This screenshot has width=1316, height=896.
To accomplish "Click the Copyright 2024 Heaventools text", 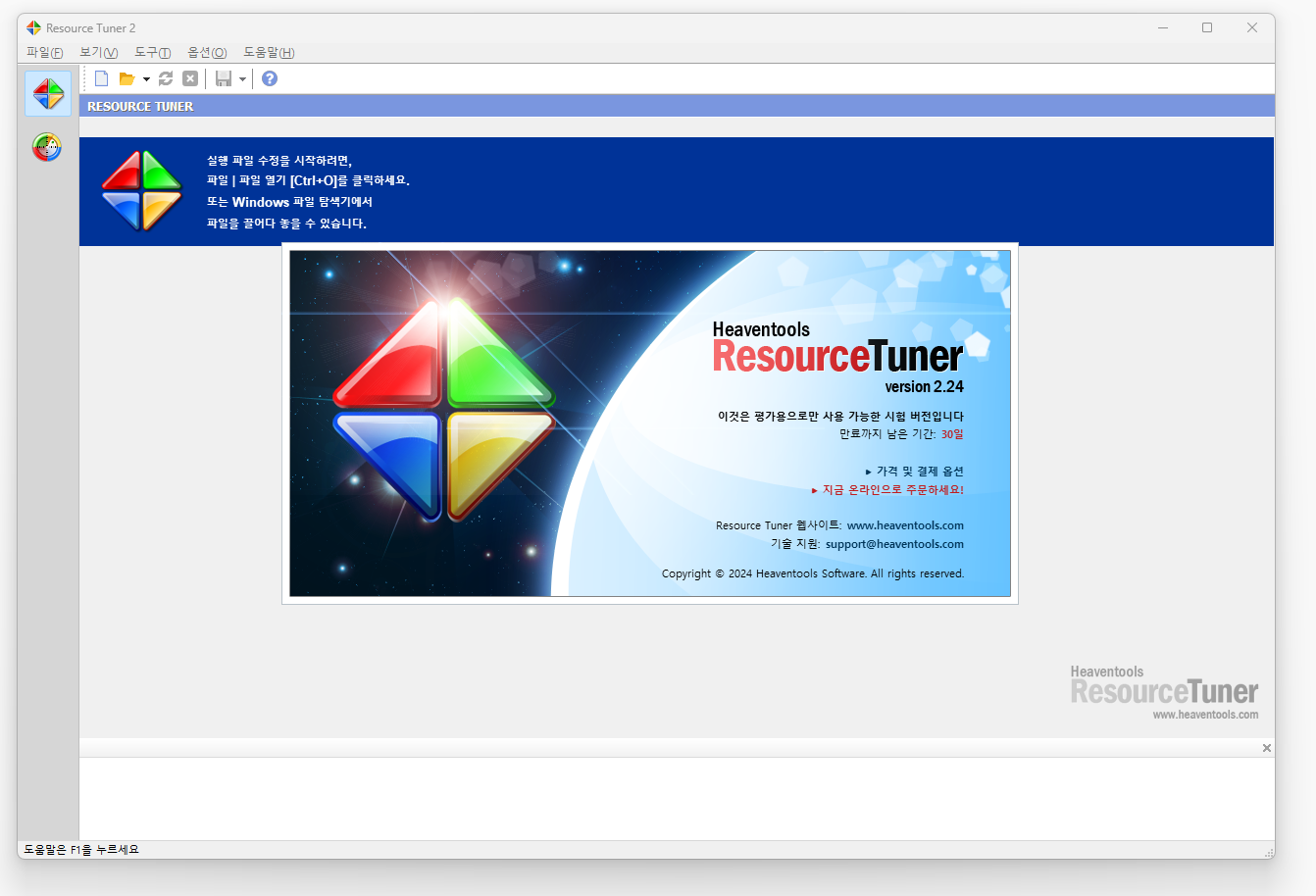I will pyautogui.click(x=813, y=574).
